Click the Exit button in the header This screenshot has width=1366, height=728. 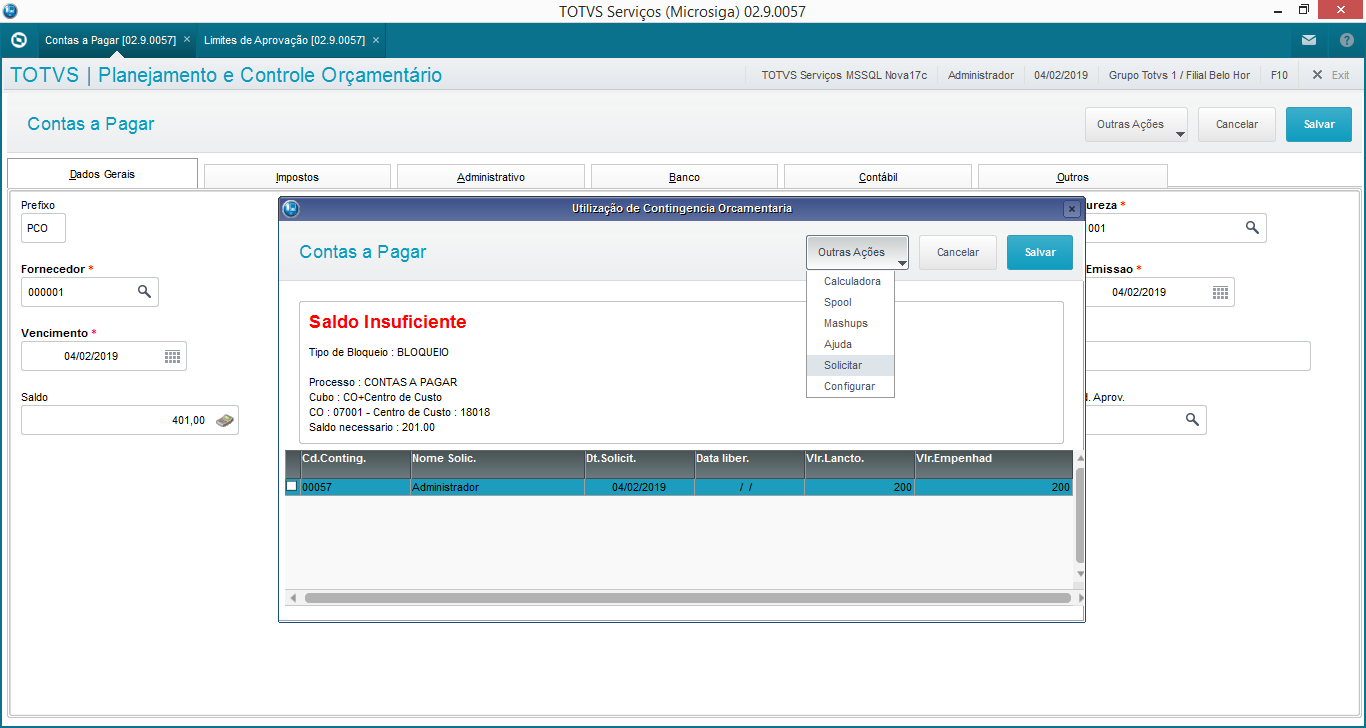point(1331,75)
